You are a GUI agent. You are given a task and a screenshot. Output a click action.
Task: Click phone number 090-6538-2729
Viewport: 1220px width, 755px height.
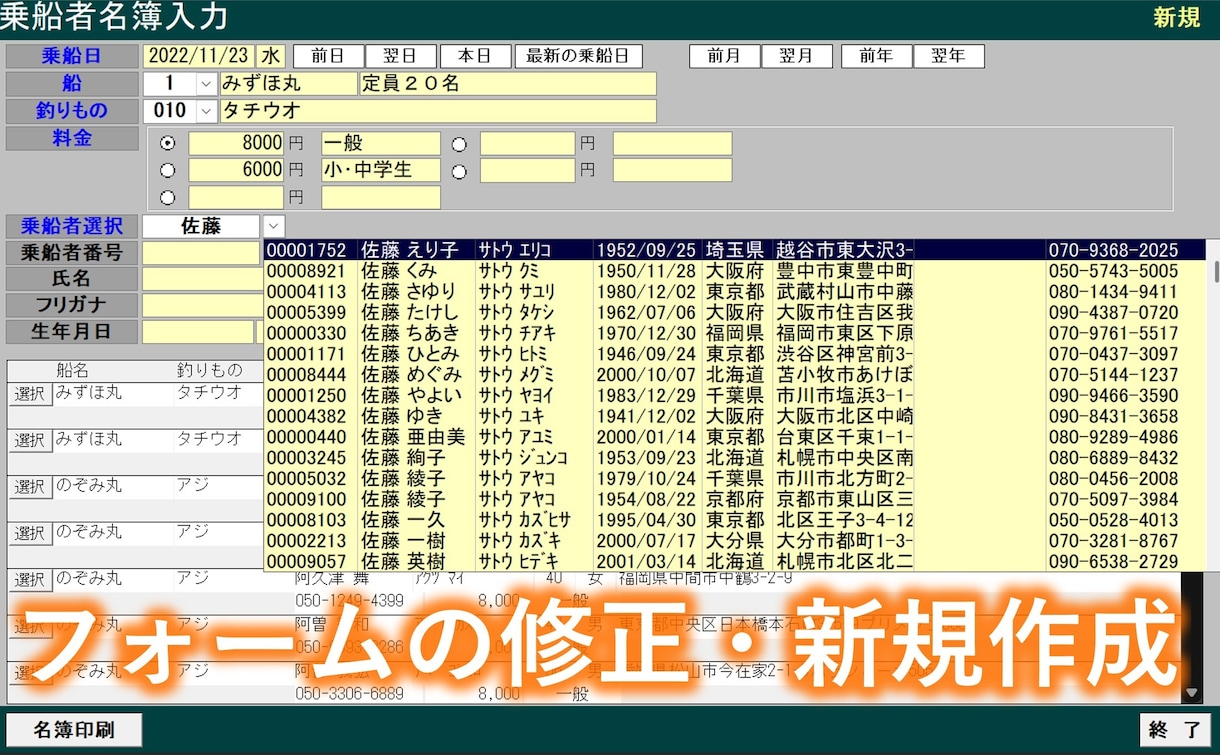pyautogui.click(x=1113, y=562)
